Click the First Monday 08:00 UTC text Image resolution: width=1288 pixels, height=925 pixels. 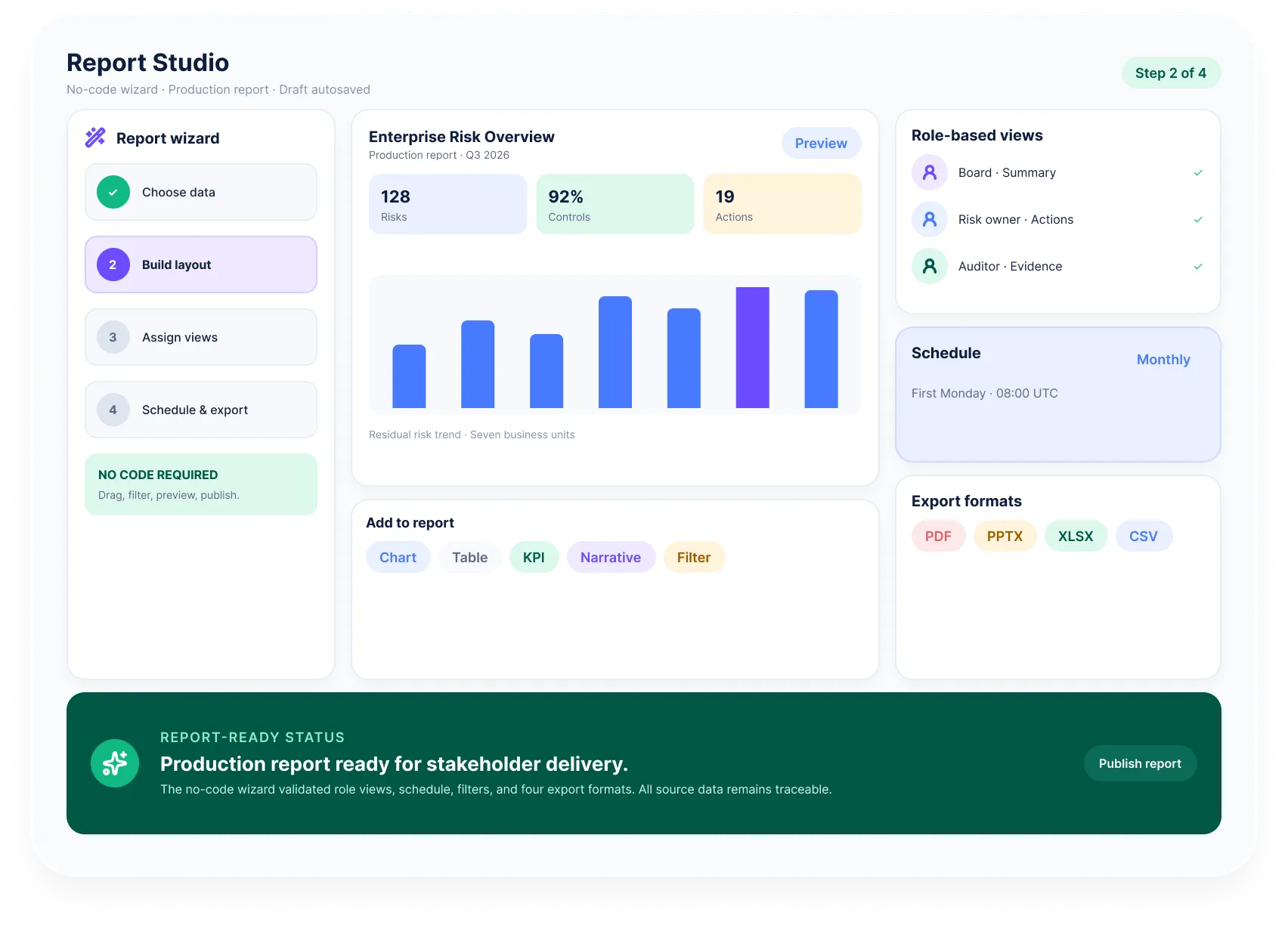coord(985,393)
